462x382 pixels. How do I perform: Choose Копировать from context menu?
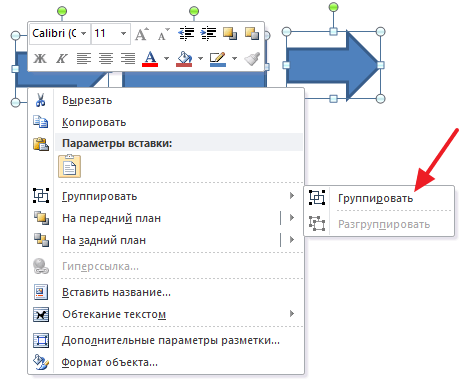click(x=166, y=122)
